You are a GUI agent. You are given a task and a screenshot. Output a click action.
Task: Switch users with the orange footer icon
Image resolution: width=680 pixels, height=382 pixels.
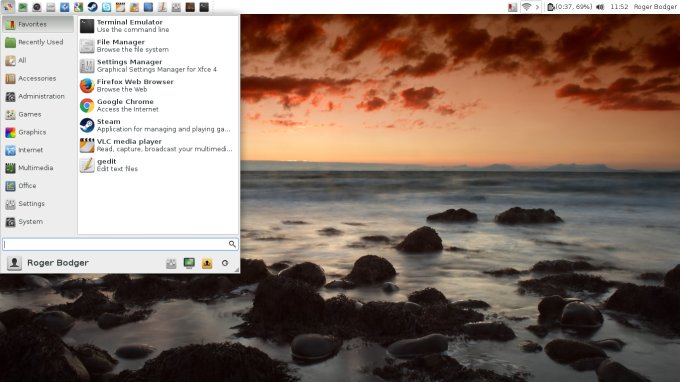click(207, 263)
